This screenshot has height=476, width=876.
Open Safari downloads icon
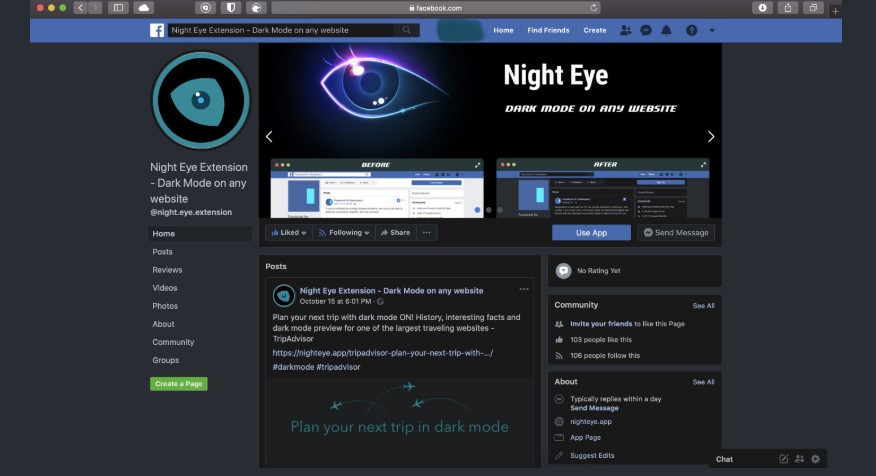click(x=762, y=8)
